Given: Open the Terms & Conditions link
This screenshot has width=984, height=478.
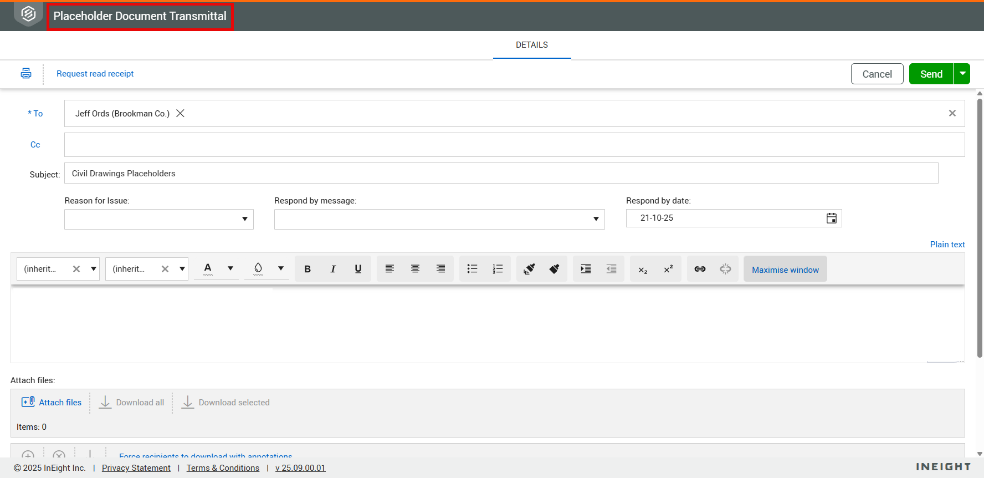Looking at the screenshot, I should 223,468.
